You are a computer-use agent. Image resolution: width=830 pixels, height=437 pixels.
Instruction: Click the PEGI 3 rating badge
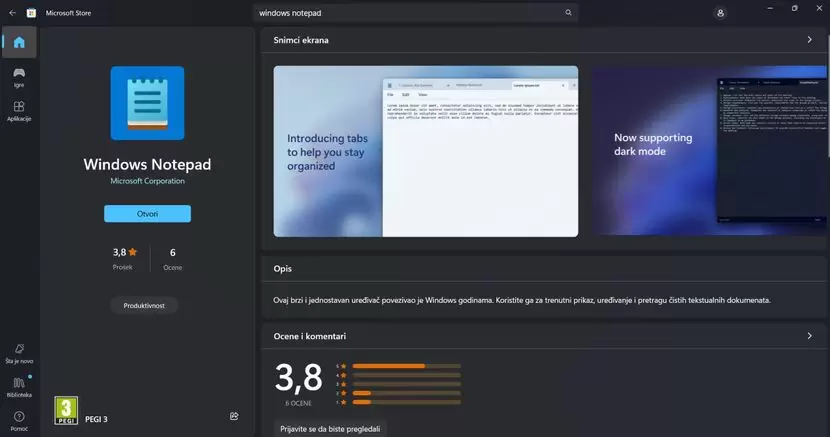coord(66,411)
